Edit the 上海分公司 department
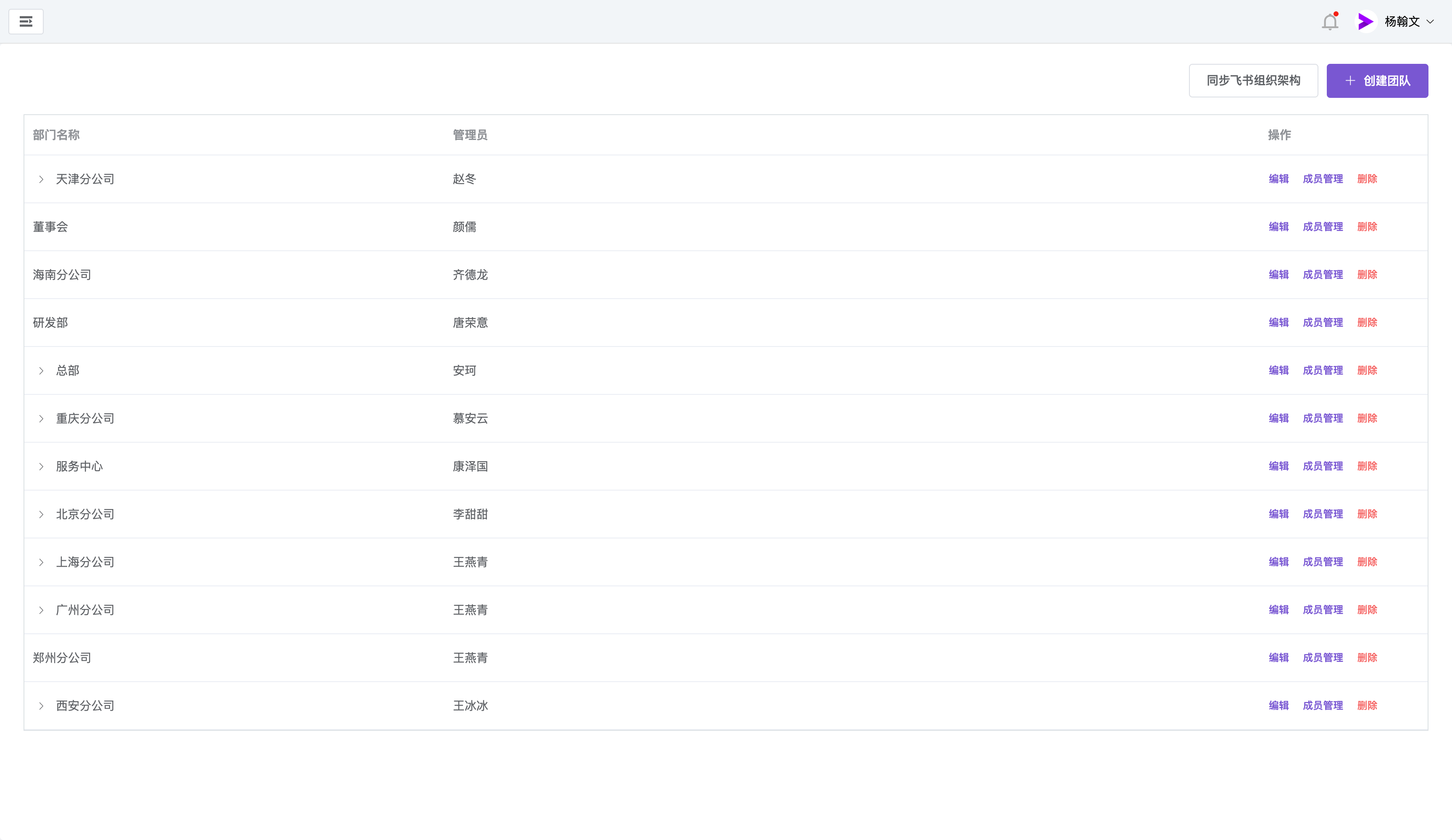This screenshot has height=840, width=1452. click(x=1278, y=561)
